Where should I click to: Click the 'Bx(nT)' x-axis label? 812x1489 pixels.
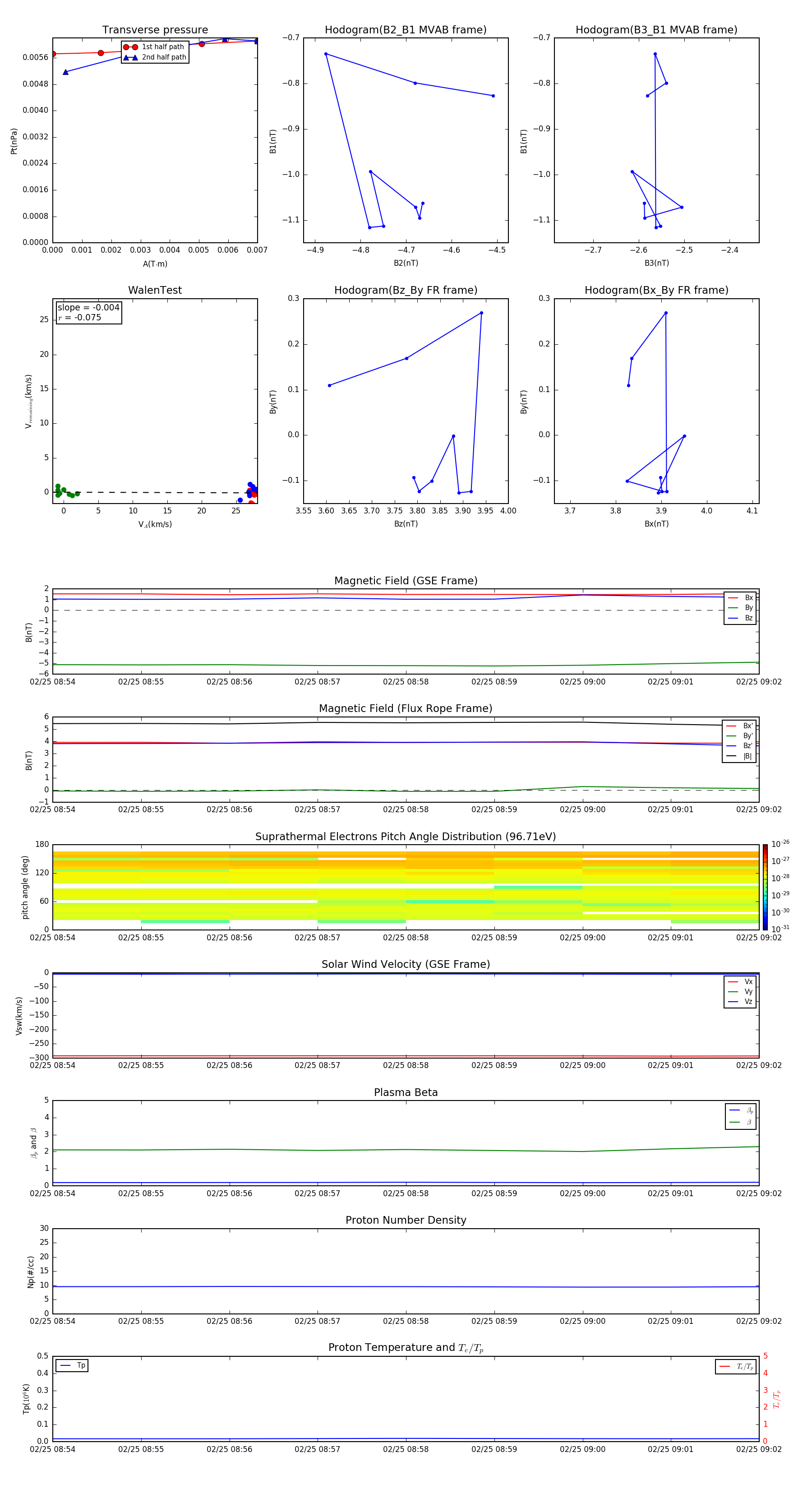(x=656, y=524)
